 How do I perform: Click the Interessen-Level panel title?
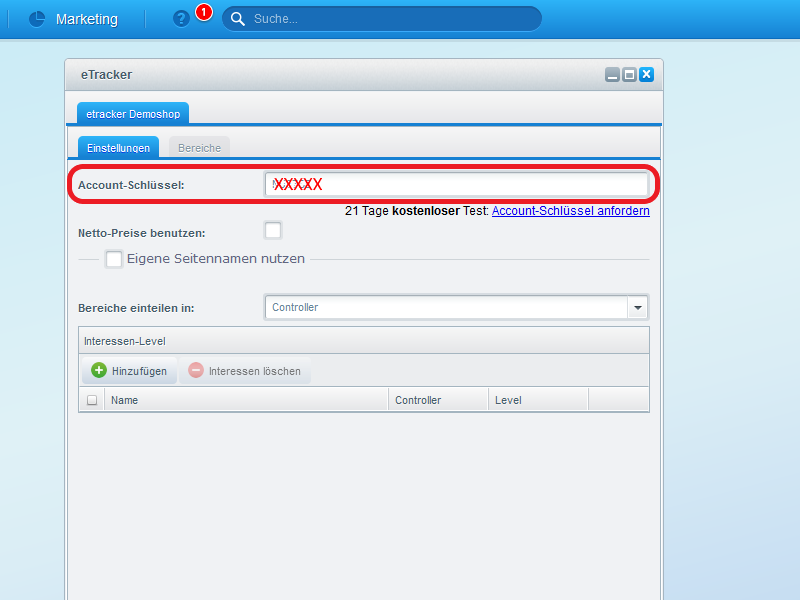(124, 341)
